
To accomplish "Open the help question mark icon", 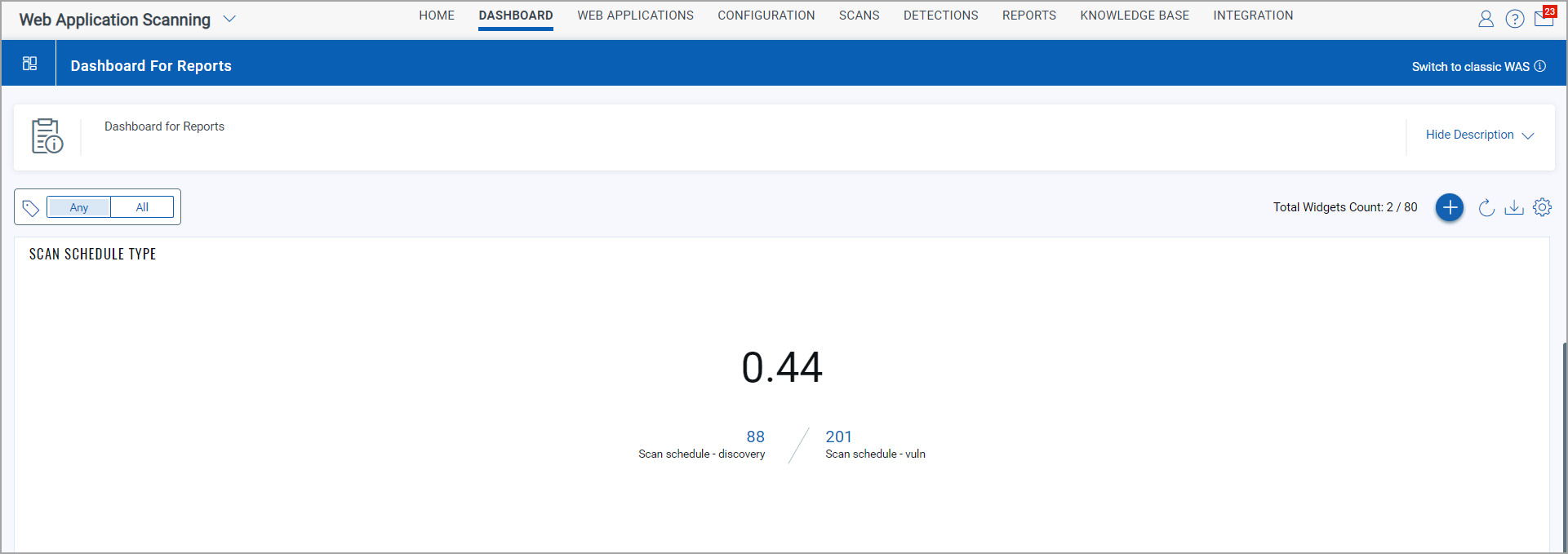I will [1514, 19].
